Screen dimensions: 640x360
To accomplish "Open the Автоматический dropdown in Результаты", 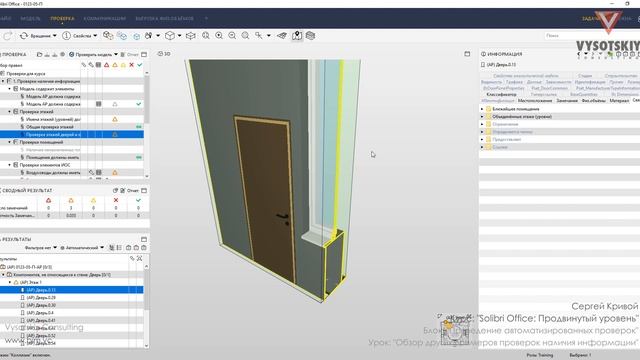I will tap(82, 248).
